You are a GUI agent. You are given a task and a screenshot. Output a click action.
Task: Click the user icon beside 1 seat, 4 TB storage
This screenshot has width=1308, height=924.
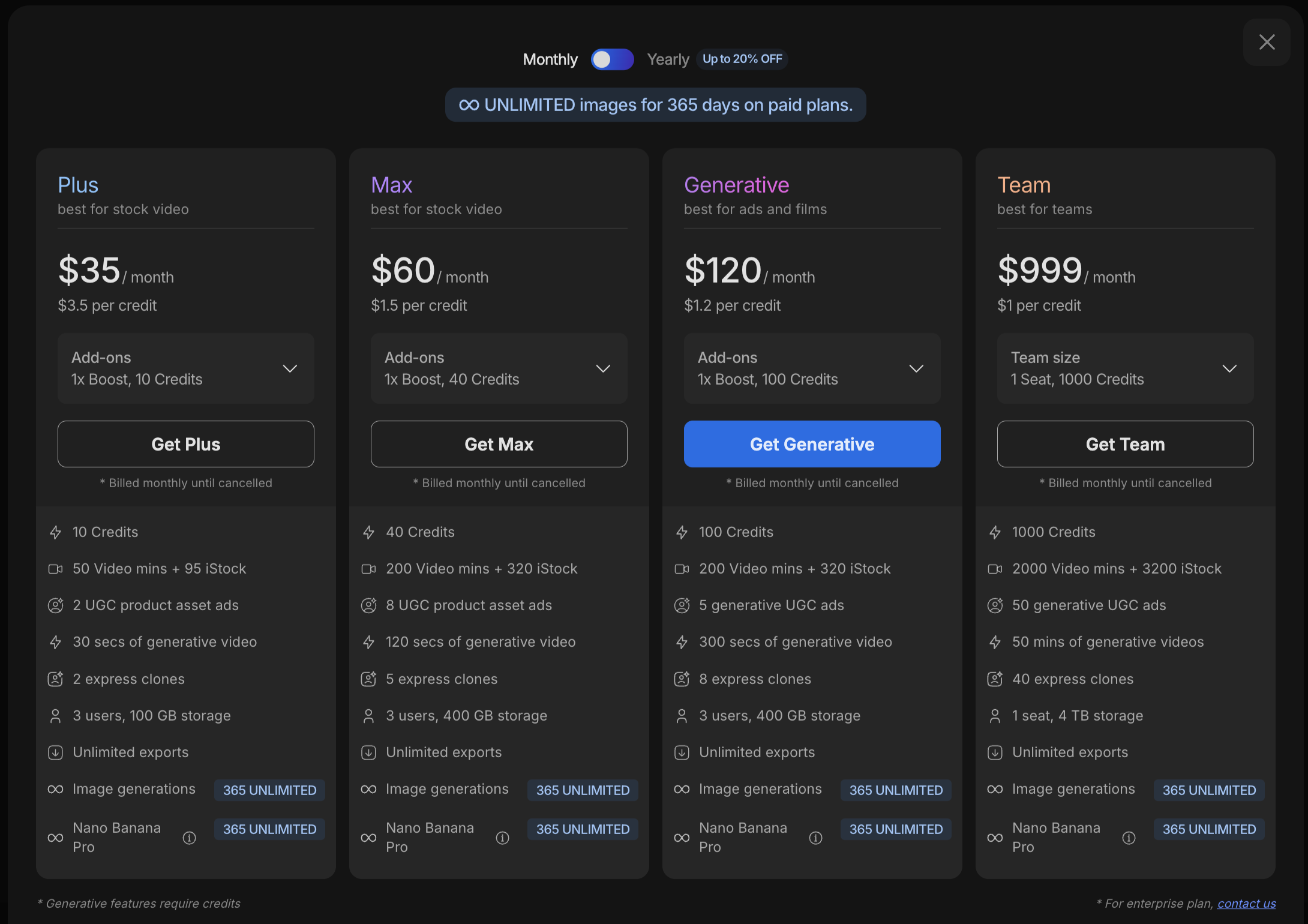pyautogui.click(x=995, y=716)
